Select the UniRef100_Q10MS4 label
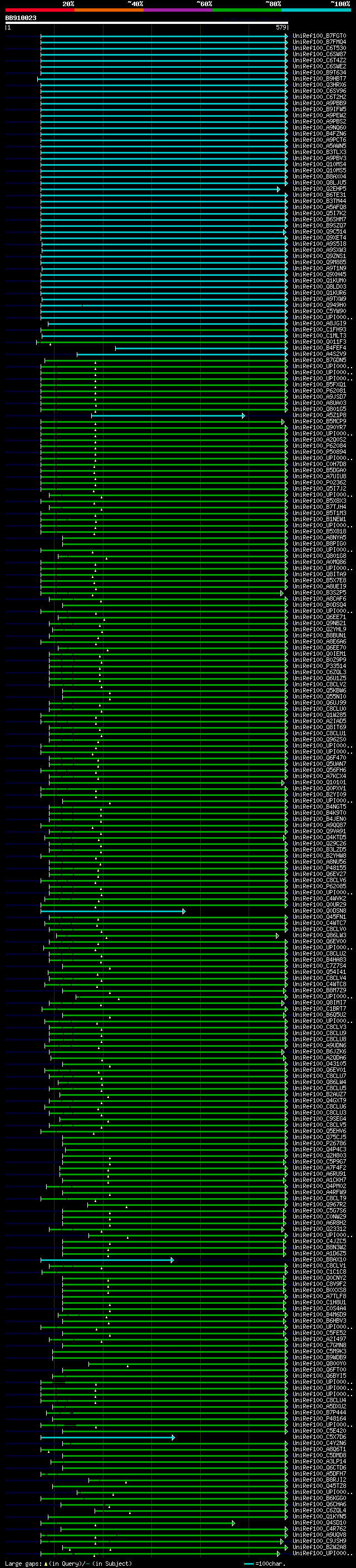 click(319, 164)
